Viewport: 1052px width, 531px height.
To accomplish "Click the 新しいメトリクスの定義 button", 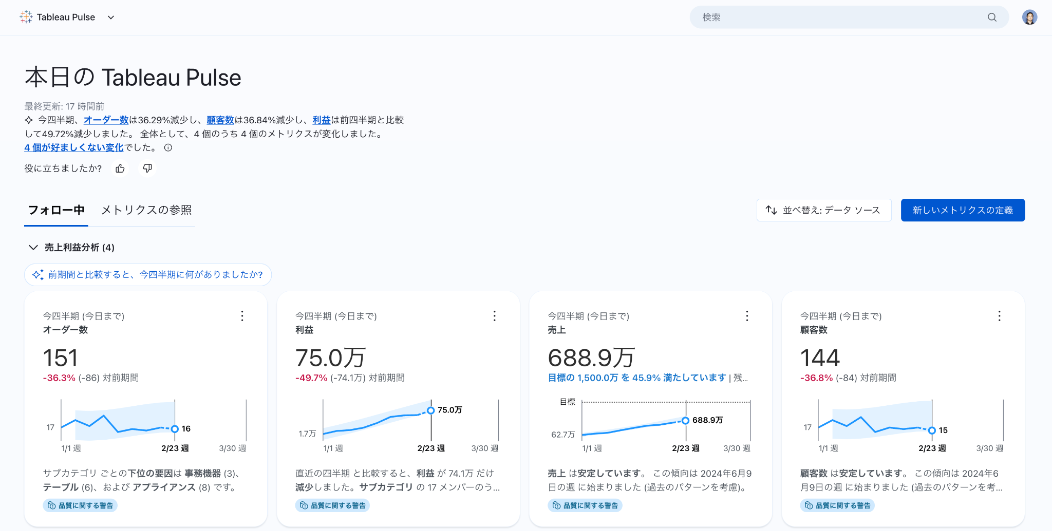I will [963, 210].
